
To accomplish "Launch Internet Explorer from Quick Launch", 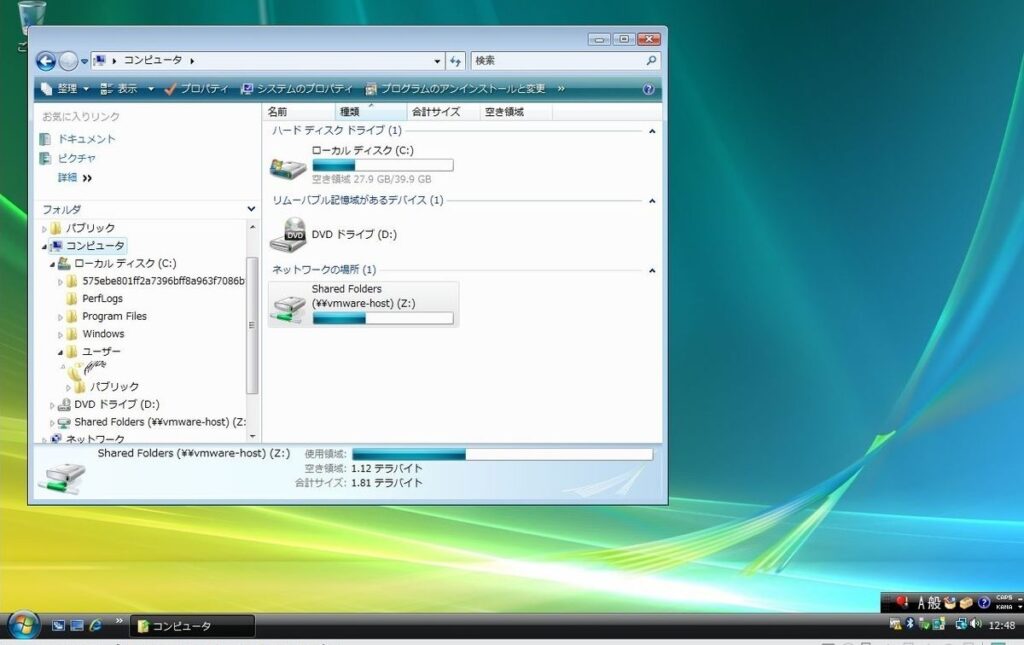I will point(96,625).
